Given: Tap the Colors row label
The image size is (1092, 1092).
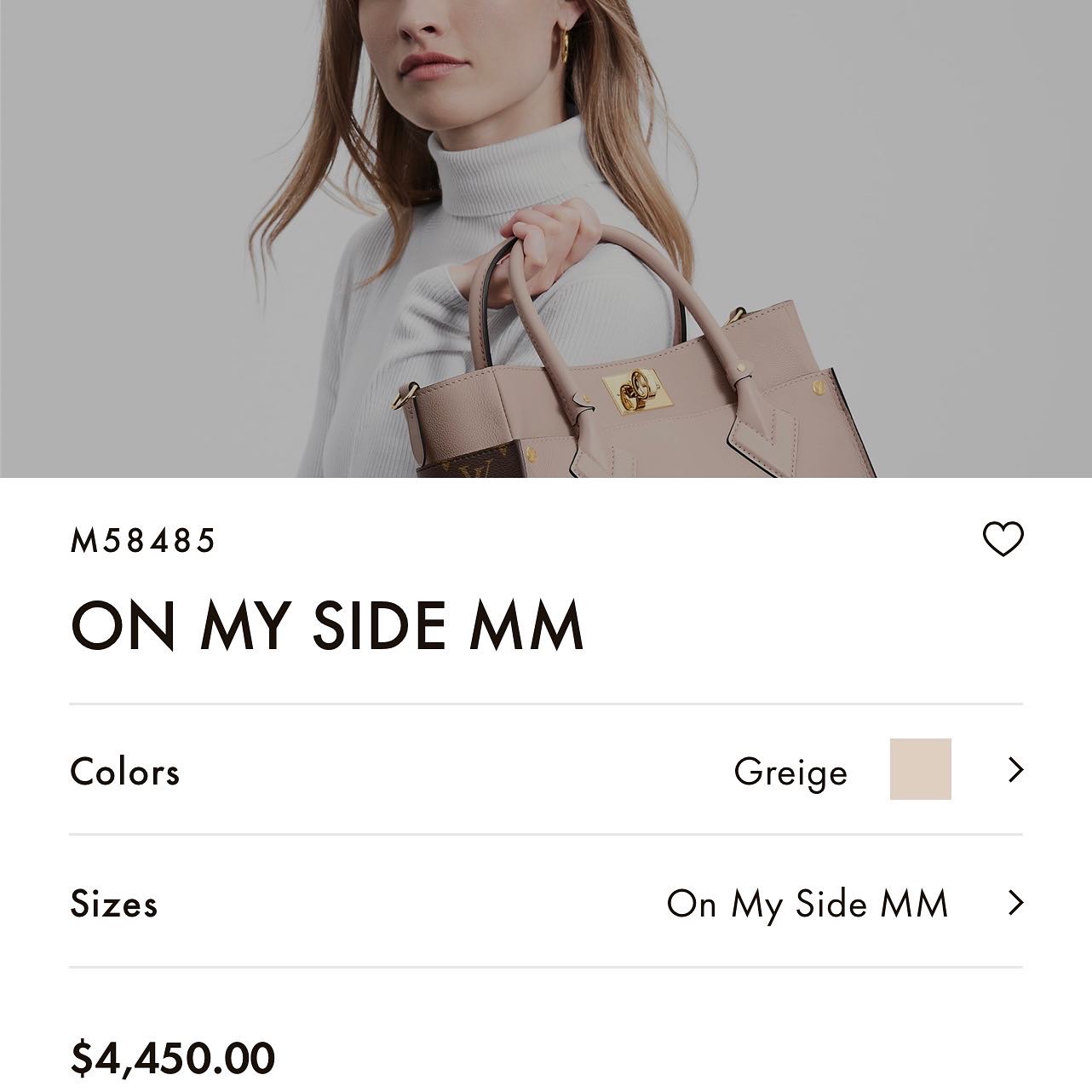Looking at the screenshot, I should [x=125, y=772].
